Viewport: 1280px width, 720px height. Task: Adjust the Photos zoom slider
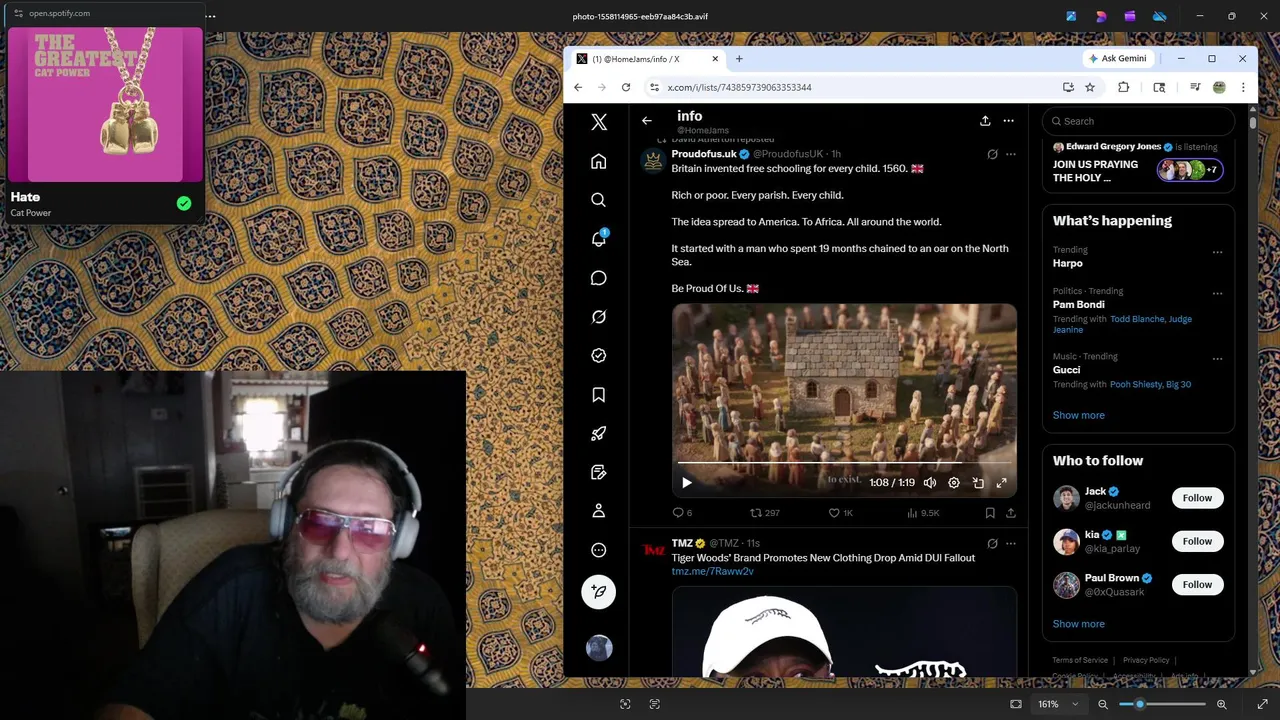click(x=1162, y=704)
